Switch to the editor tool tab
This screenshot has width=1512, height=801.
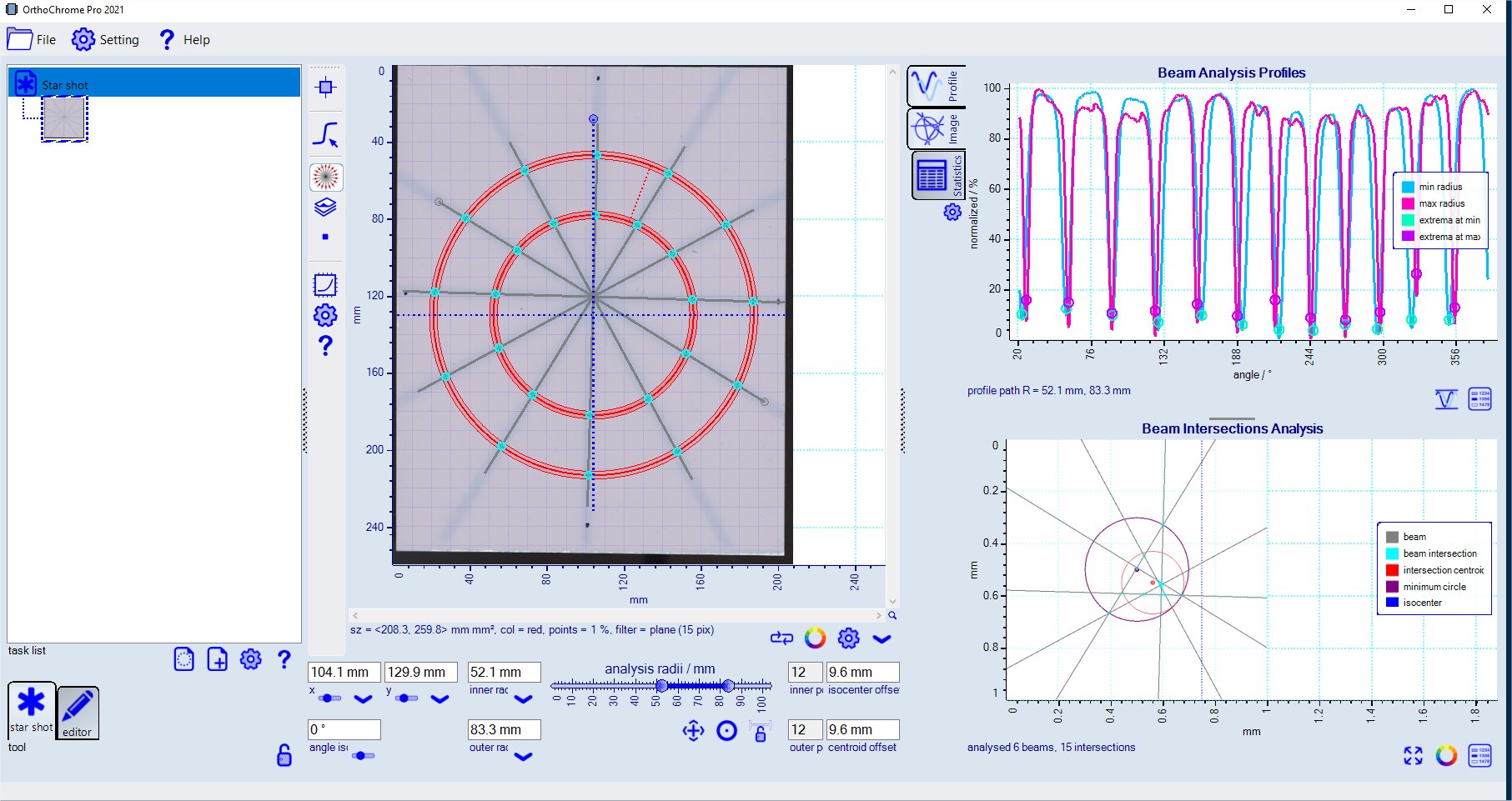click(x=78, y=712)
